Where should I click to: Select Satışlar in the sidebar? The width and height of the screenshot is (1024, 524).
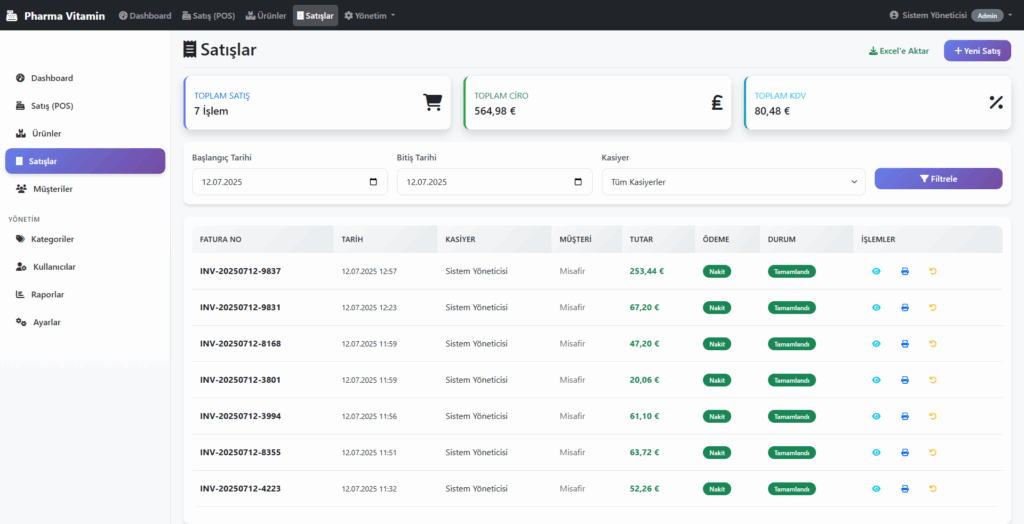[x=85, y=161]
